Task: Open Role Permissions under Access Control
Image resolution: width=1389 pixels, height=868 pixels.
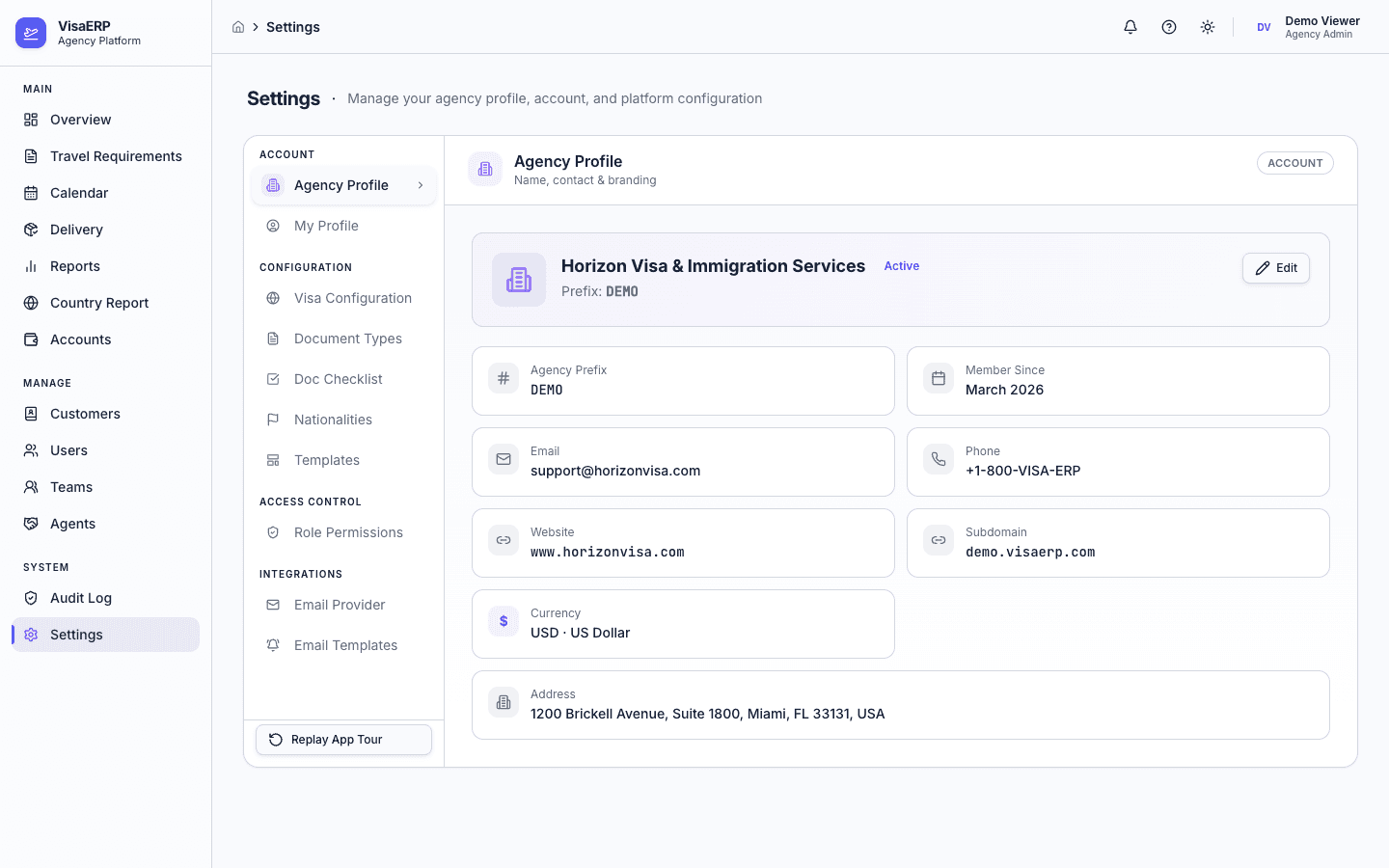Action: (348, 532)
